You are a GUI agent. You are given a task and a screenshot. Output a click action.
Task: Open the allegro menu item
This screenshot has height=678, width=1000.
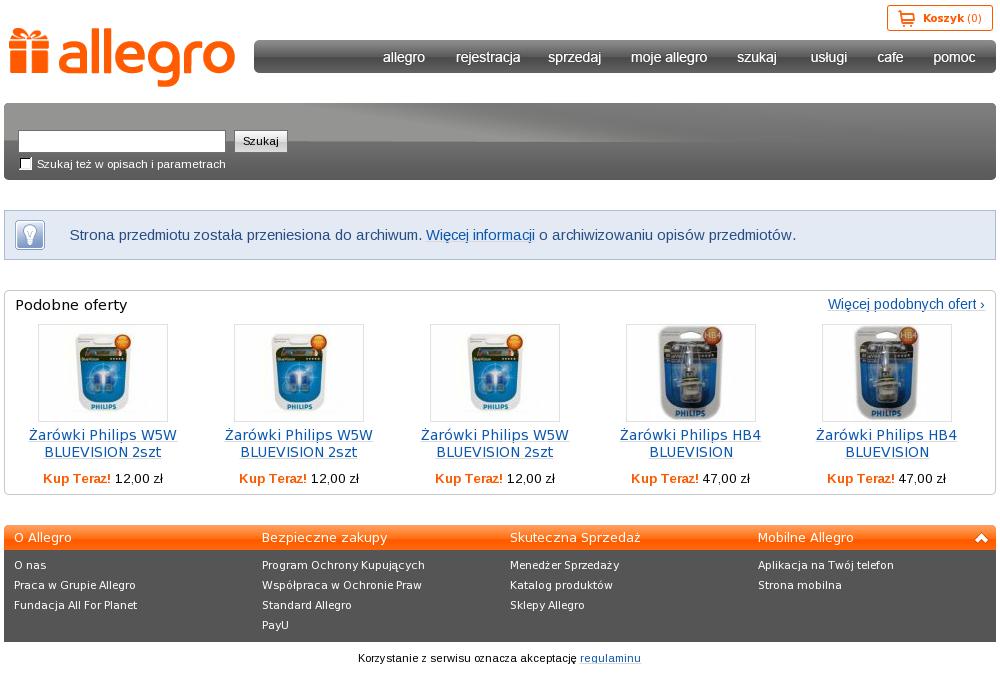tap(404, 57)
